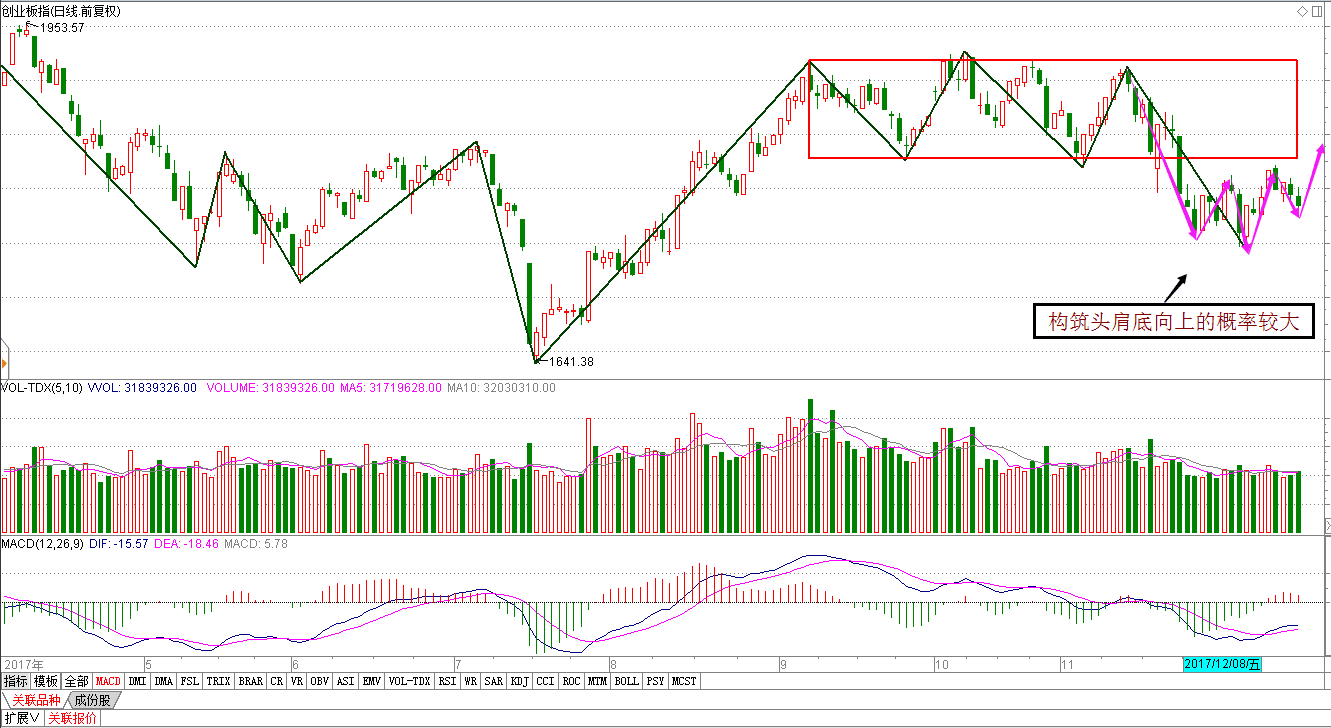Pick the RSI indicator
Viewport: 1331px width, 728px height.
tap(448, 681)
